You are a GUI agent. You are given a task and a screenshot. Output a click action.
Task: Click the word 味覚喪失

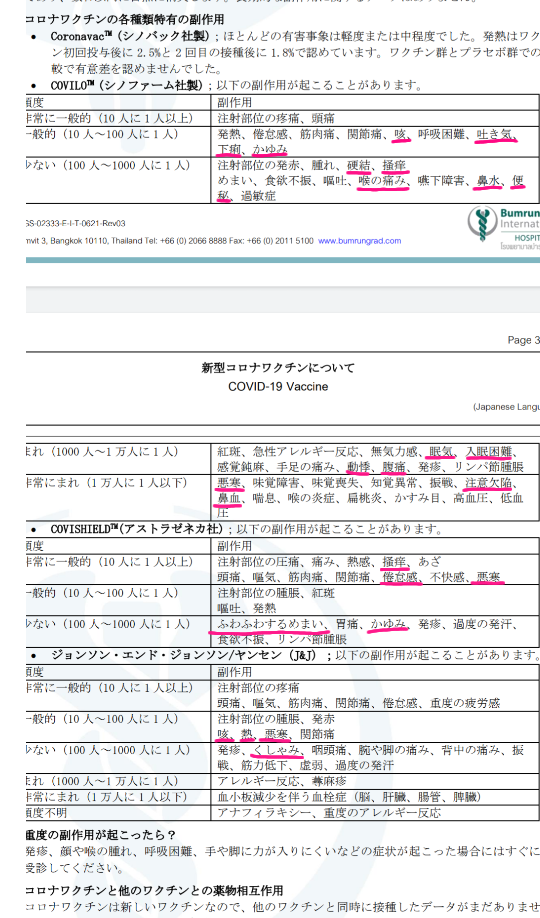point(335,483)
